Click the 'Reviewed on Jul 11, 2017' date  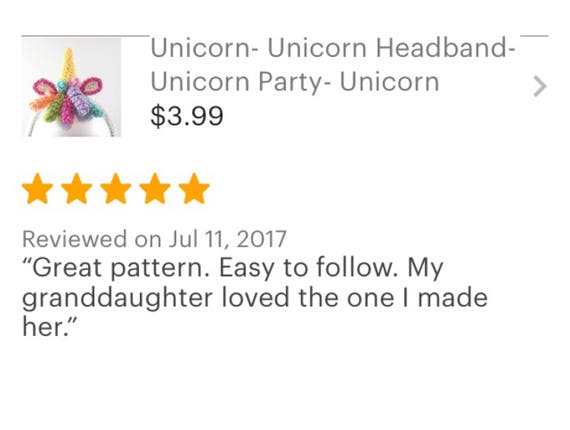tap(154, 239)
